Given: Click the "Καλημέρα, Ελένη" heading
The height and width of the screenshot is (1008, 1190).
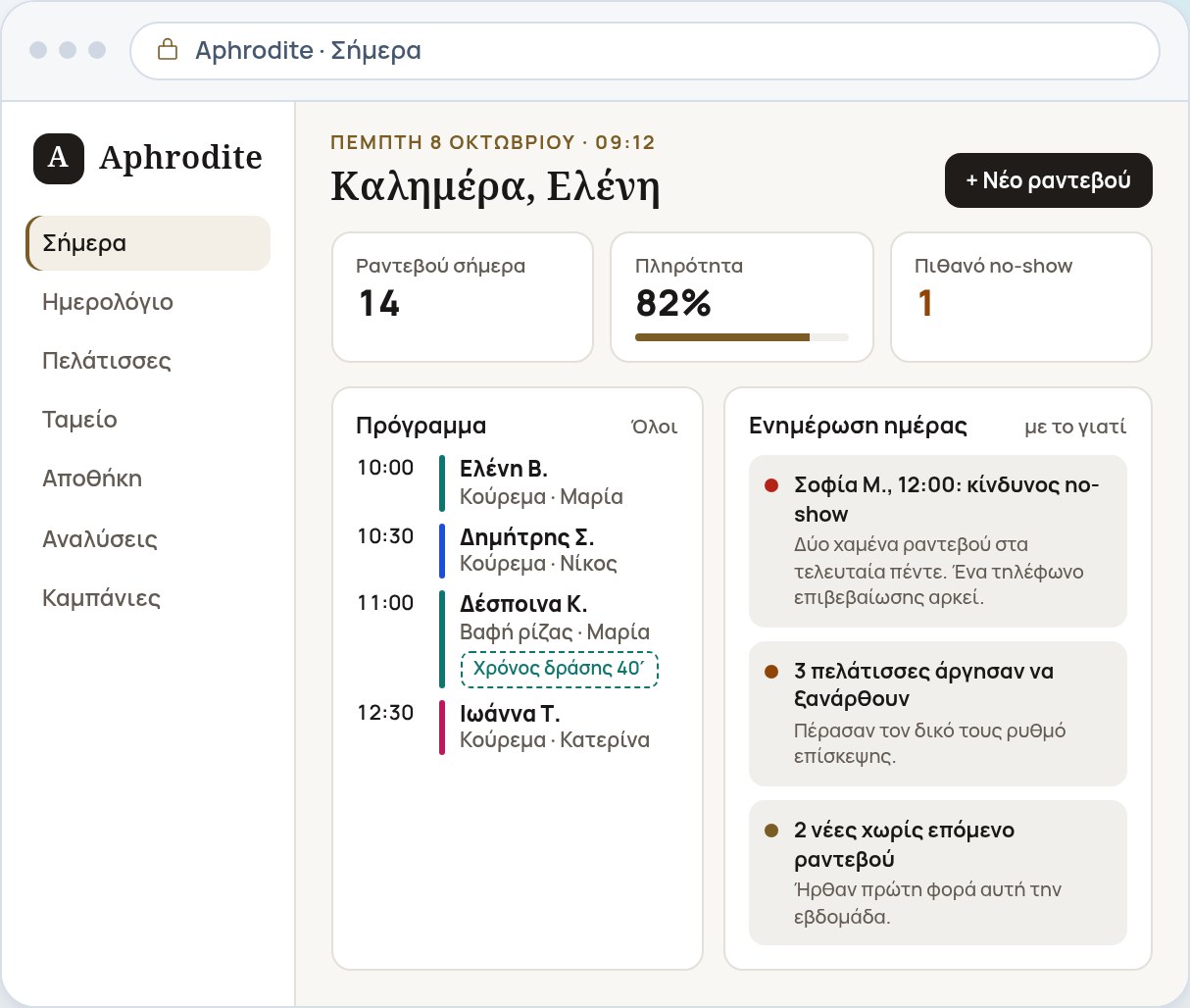Looking at the screenshot, I should tap(495, 186).
